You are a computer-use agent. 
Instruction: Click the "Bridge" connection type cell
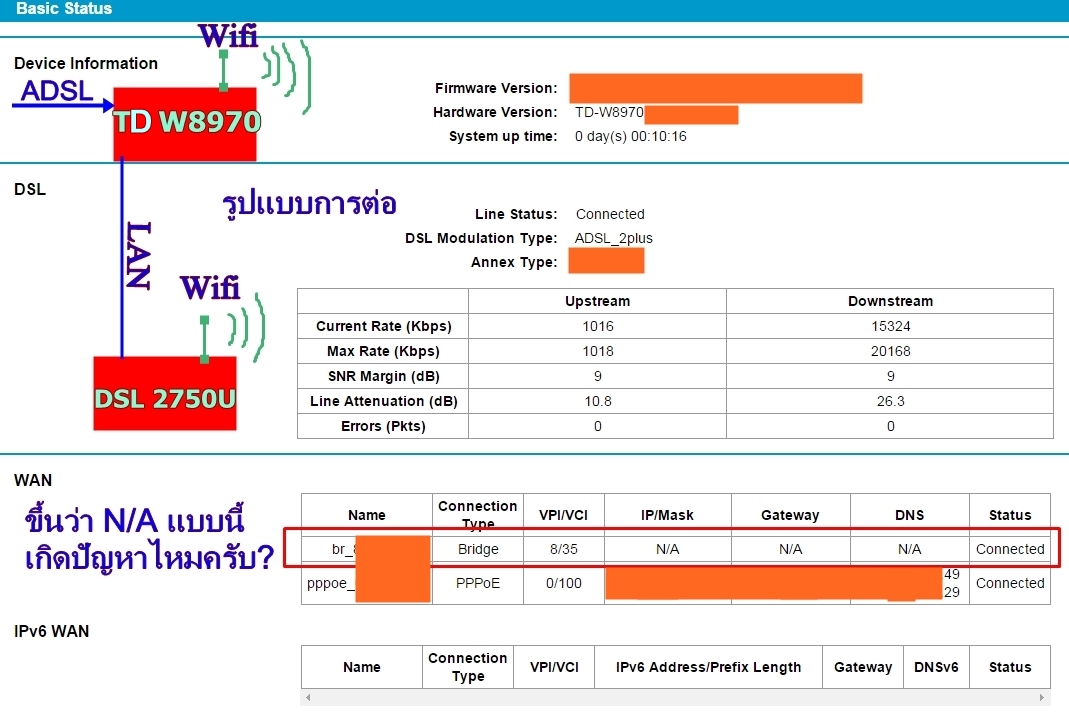tap(478, 549)
